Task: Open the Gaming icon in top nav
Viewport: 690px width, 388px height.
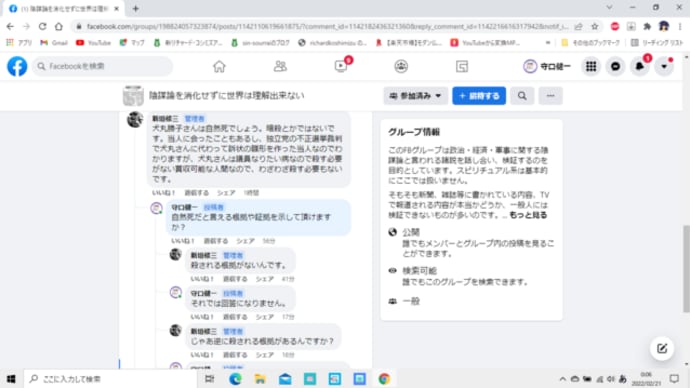Action: (462, 66)
